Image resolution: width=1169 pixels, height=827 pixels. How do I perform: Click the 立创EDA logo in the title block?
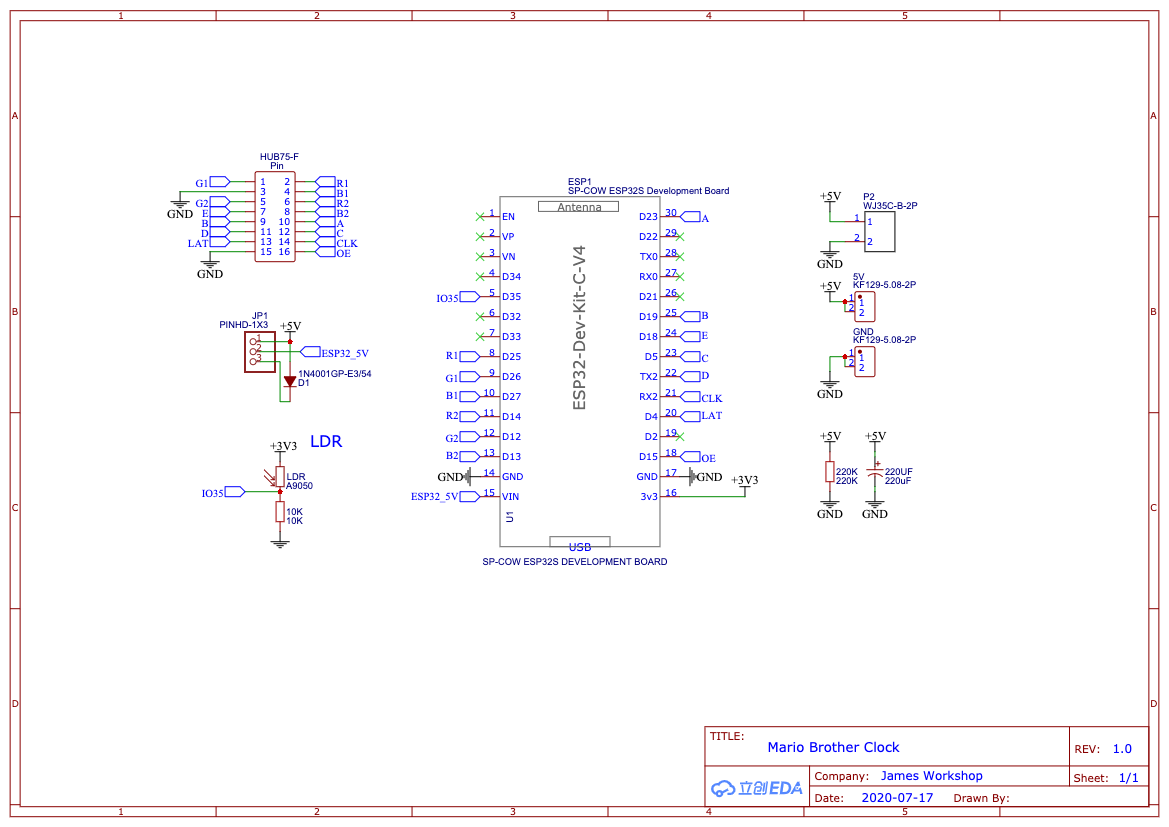pos(755,789)
